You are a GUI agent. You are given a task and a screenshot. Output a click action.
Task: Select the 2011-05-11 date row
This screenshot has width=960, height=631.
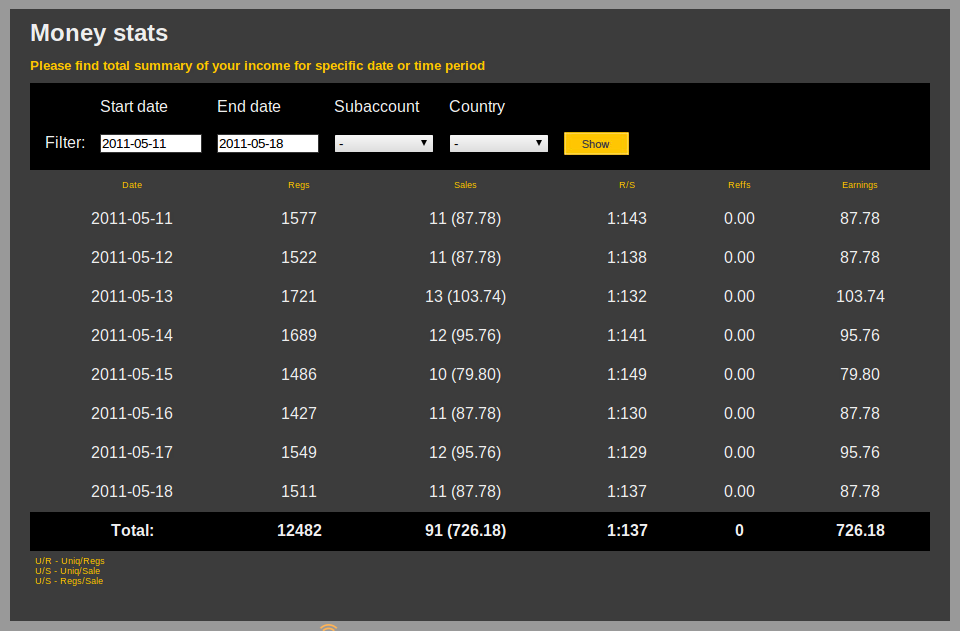tap(132, 218)
